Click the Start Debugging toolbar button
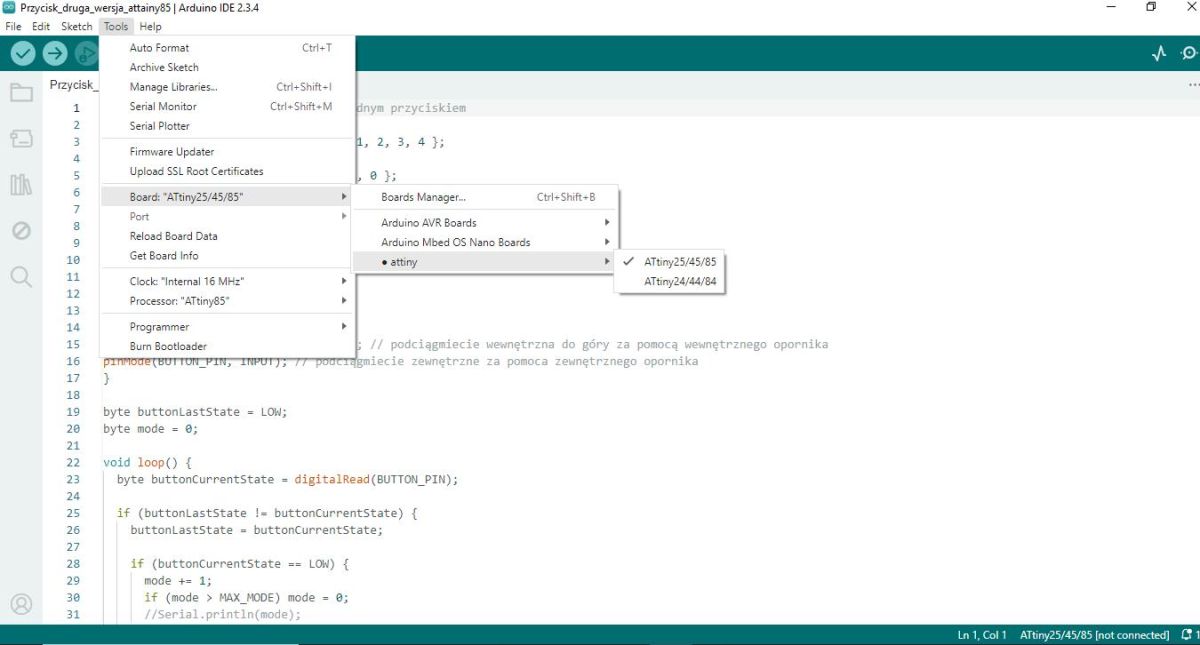1200x645 pixels. coord(87,54)
